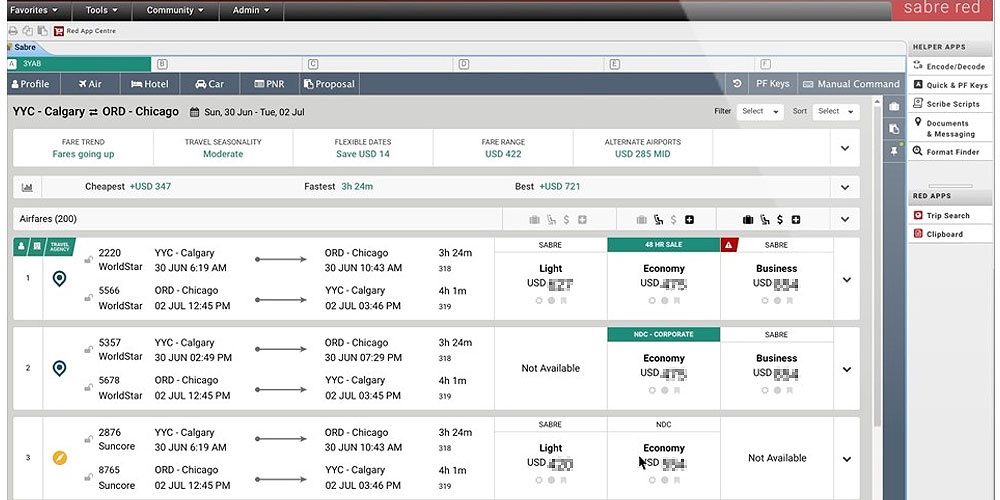Switch to work area C
1000x500 pixels.
[378, 64]
